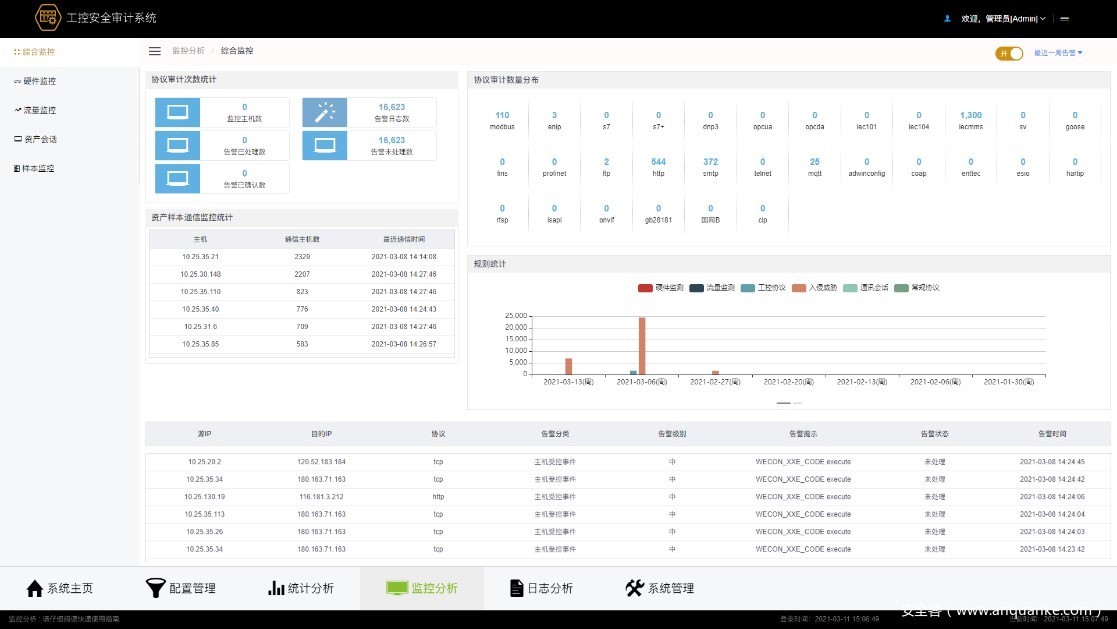Click the hamburger menu collapse icon
This screenshot has width=1117, height=629.
pyautogui.click(x=154, y=51)
